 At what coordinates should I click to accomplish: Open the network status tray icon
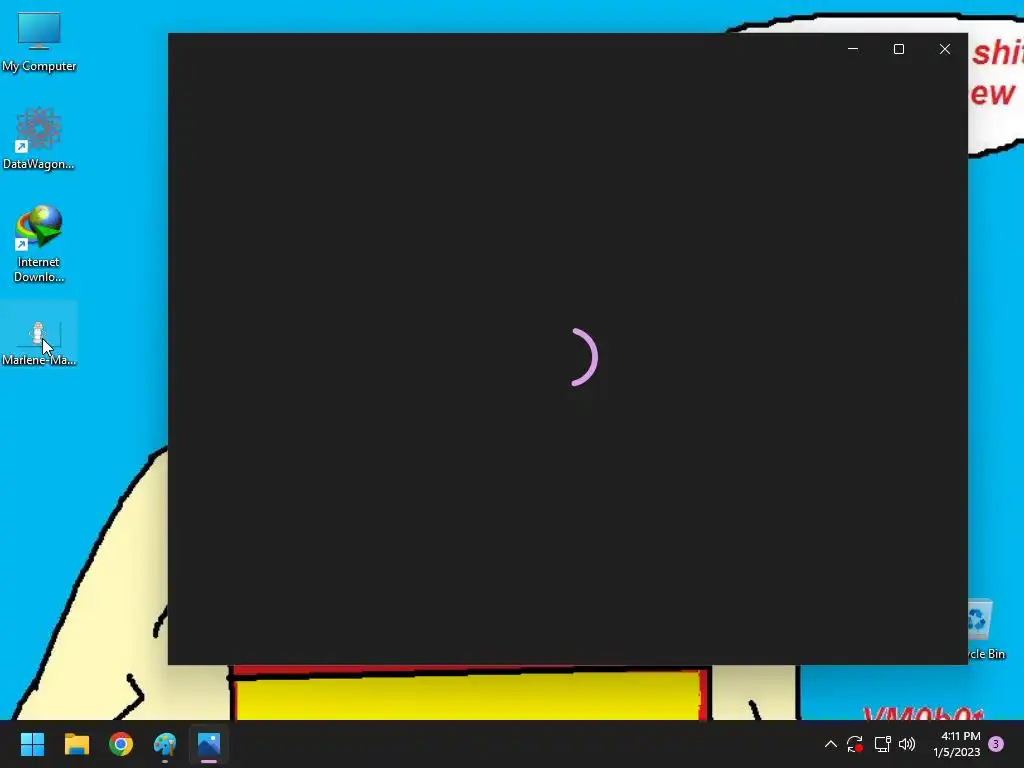click(x=882, y=744)
